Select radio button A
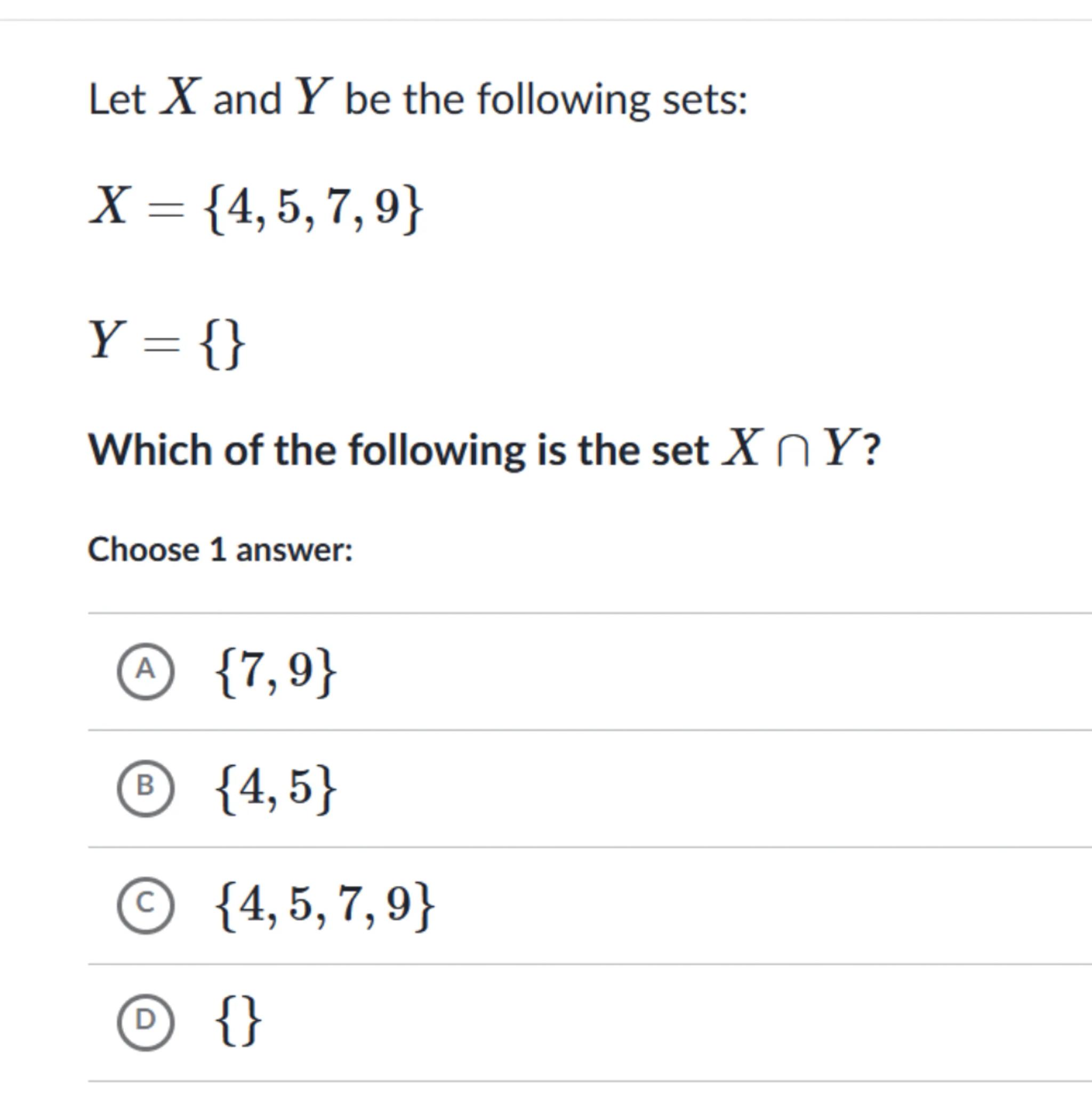The image size is (1092, 1120). coord(145,671)
